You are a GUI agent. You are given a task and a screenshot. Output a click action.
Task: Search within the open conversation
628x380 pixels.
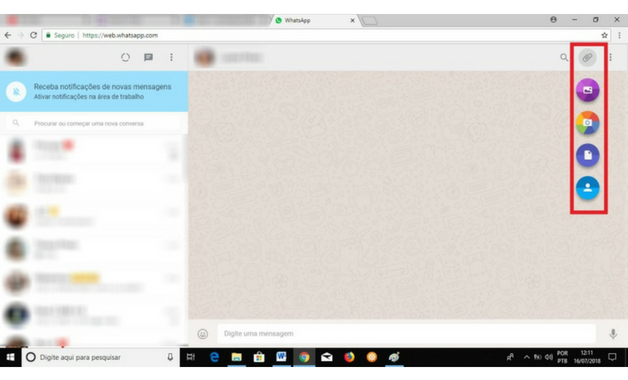[564, 58]
